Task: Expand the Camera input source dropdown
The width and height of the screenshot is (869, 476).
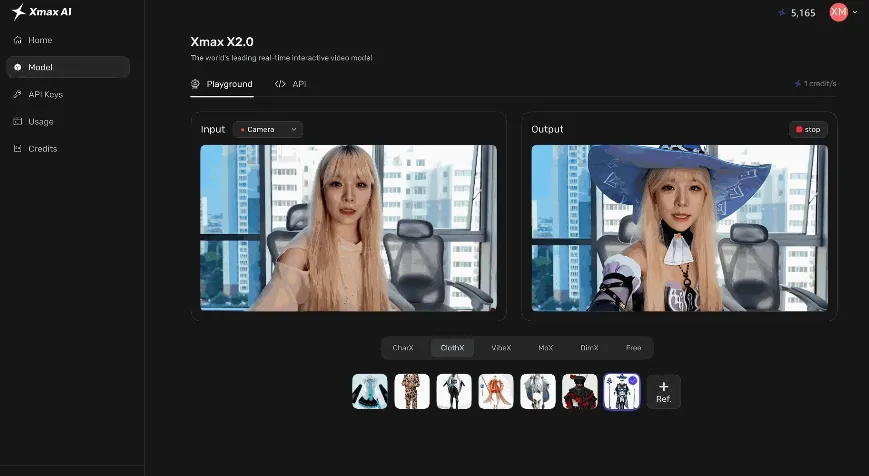Action: (268, 129)
